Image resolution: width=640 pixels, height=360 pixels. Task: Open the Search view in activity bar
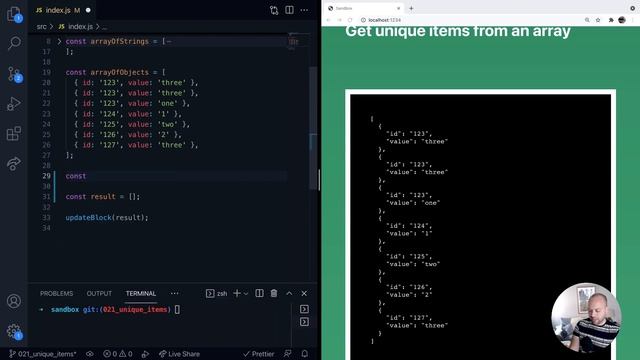14,43
